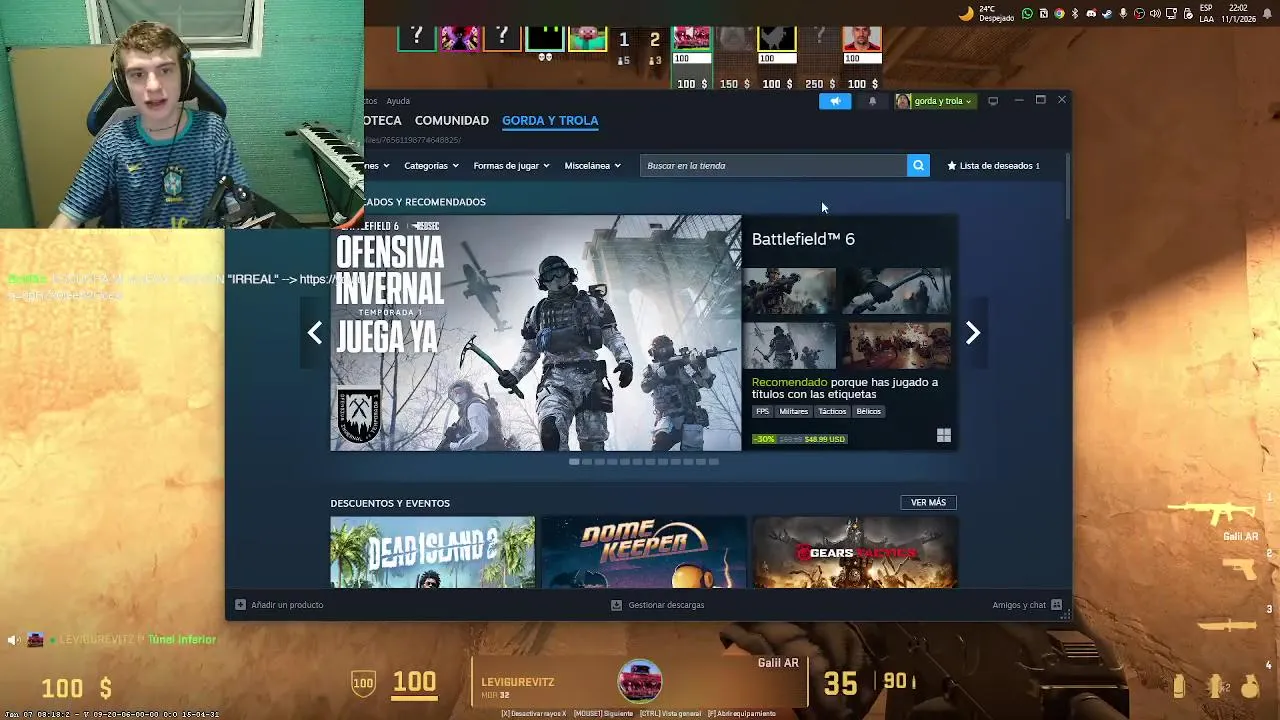Click the profile avatar next to gorda y trola
Viewport: 1280px width, 720px height.
903,101
